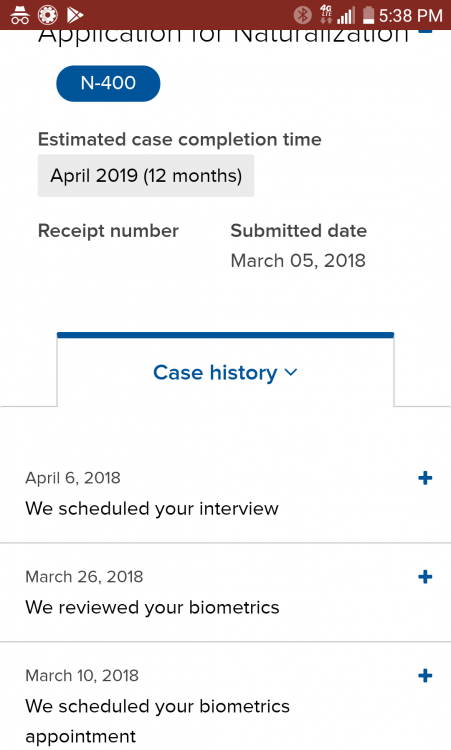Viewport: 451px width, 750px height.
Task: Expand the March 10 biometrics appointment entry
Action: [425, 676]
